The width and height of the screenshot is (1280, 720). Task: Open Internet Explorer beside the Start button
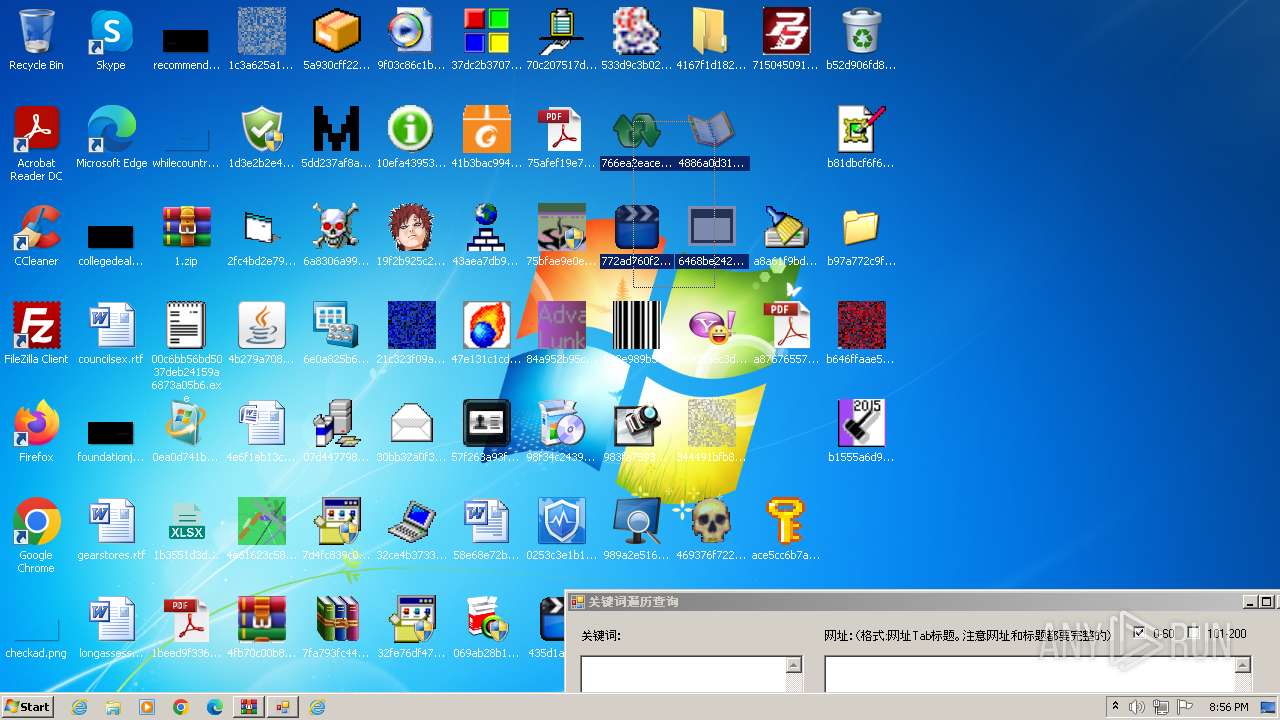pos(79,707)
